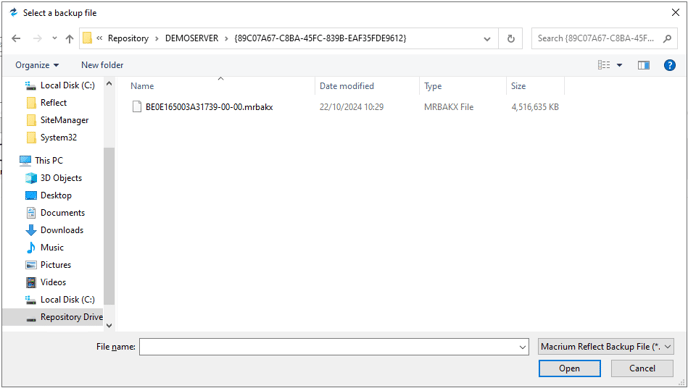The image size is (688, 388).
Task: Click the folder icon in address bar
Action: [x=87, y=38]
